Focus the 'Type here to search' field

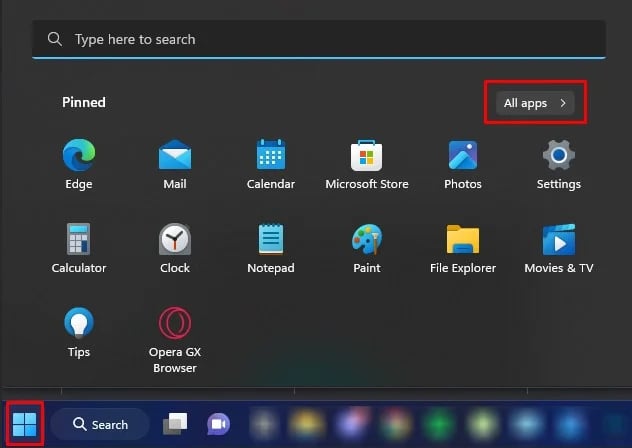[319, 40]
